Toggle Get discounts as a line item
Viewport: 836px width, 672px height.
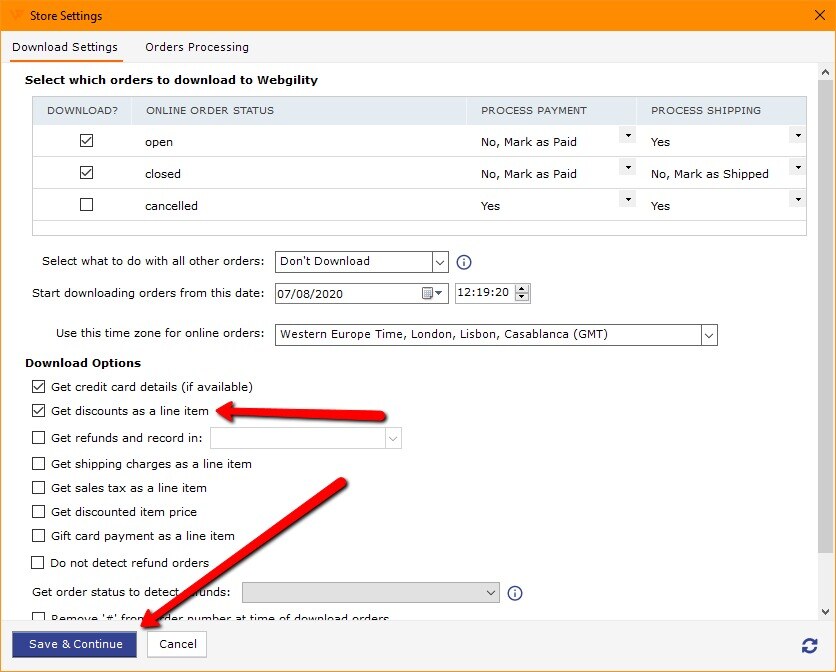click(38, 410)
